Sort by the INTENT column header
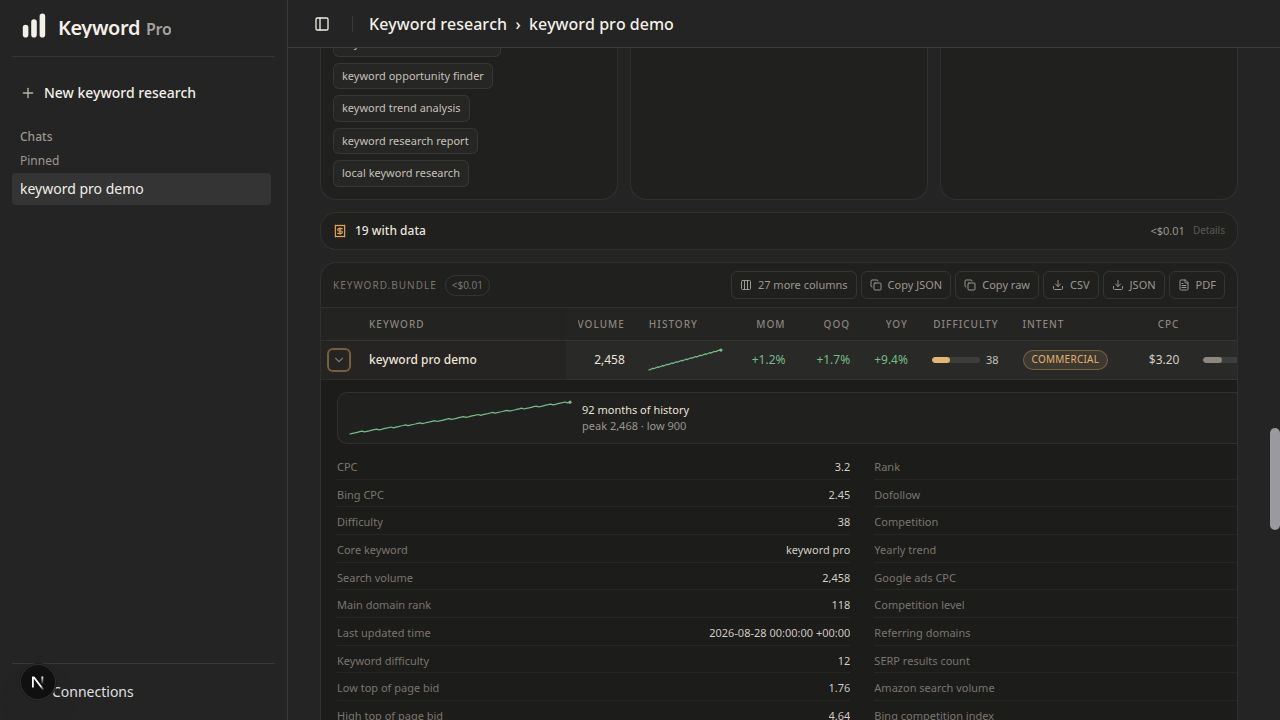Viewport: 1280px width, 720px height. click(1042, 324)
